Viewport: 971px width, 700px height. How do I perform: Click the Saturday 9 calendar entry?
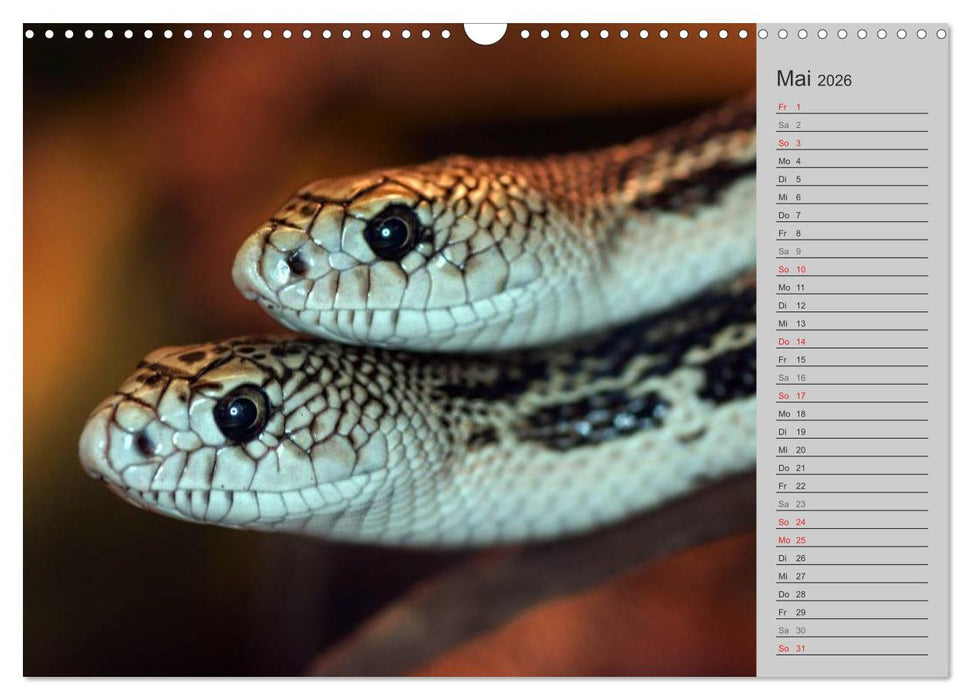tap(851, 251)
